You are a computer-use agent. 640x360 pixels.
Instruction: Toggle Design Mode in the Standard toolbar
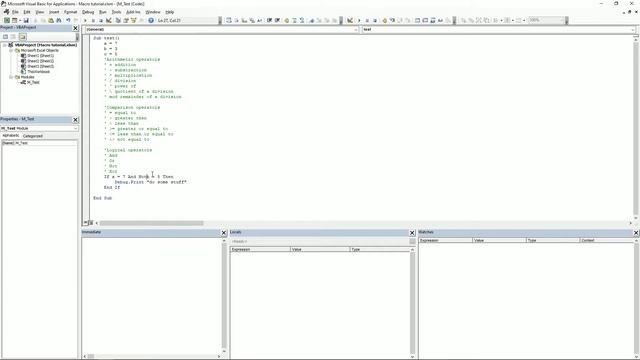[x=109, y=20]
